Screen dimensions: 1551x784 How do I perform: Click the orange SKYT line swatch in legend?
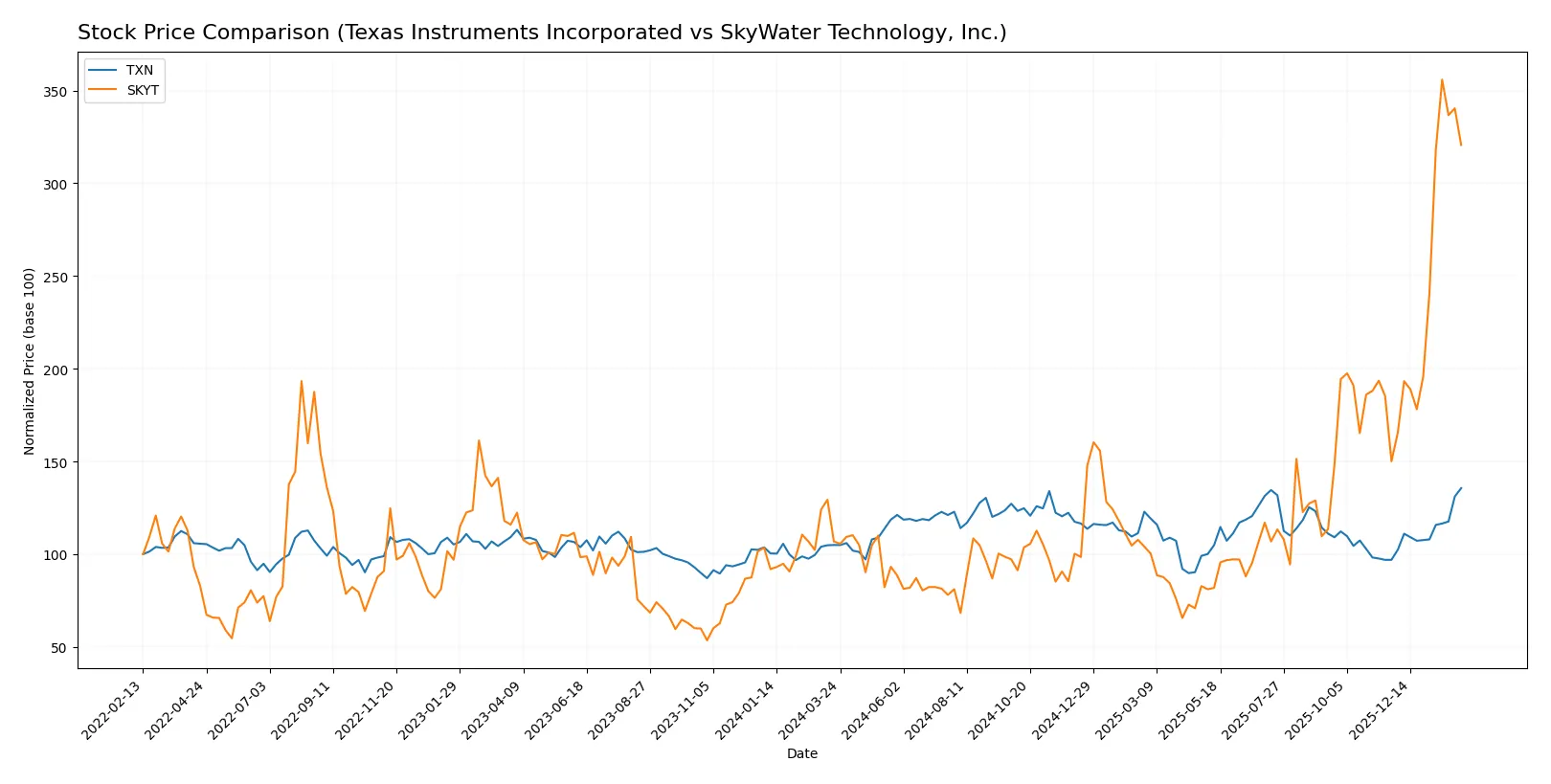click(x=102, y=90)
